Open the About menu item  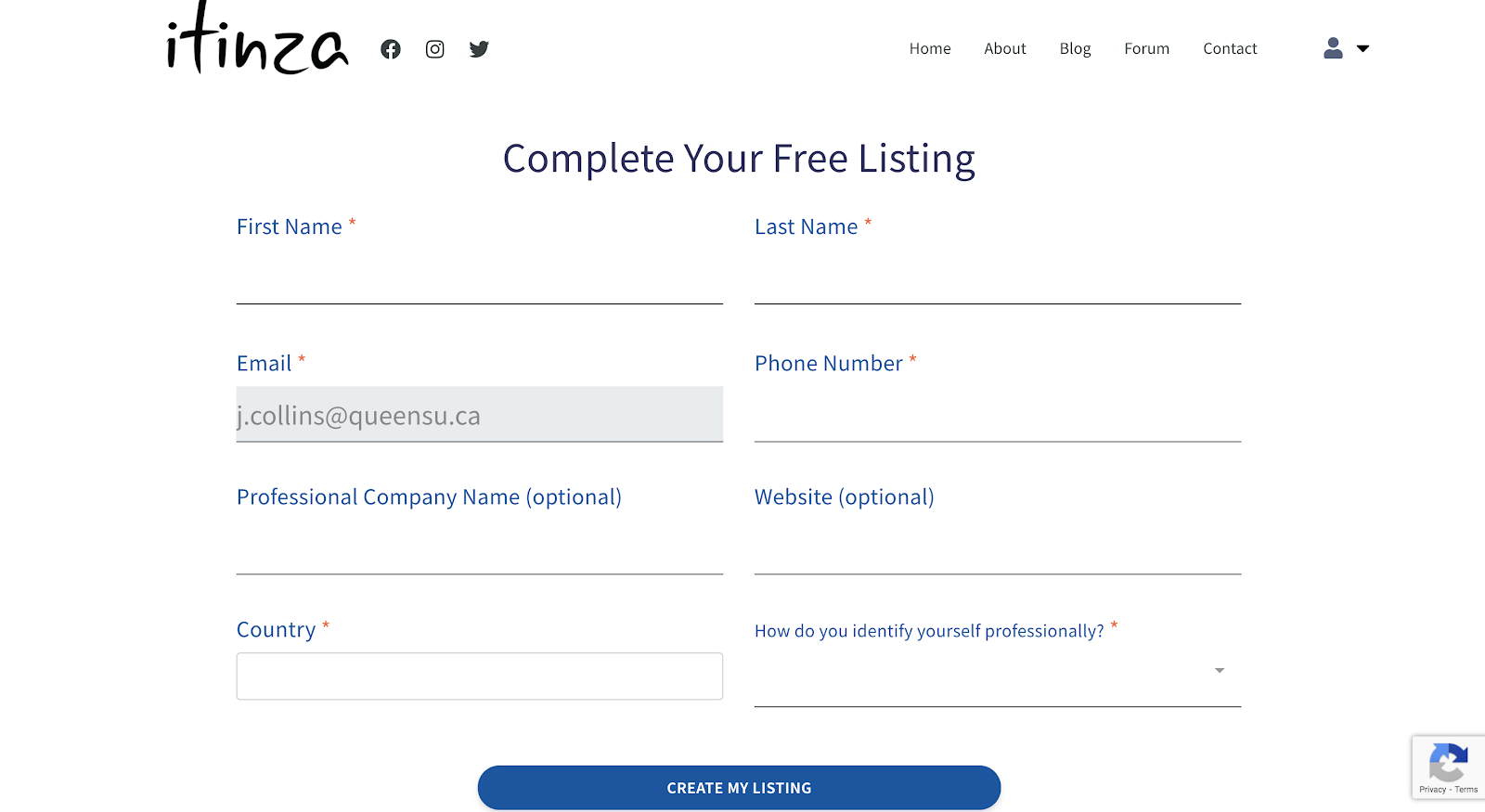(x=1004, y=48)
